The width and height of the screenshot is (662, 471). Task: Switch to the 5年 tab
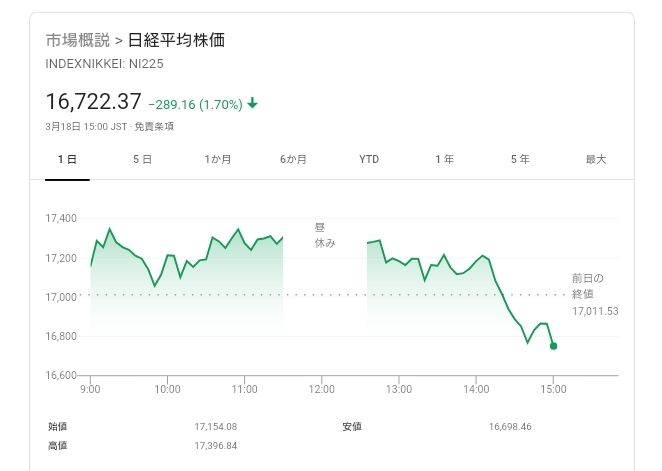[x=520, y=160]
